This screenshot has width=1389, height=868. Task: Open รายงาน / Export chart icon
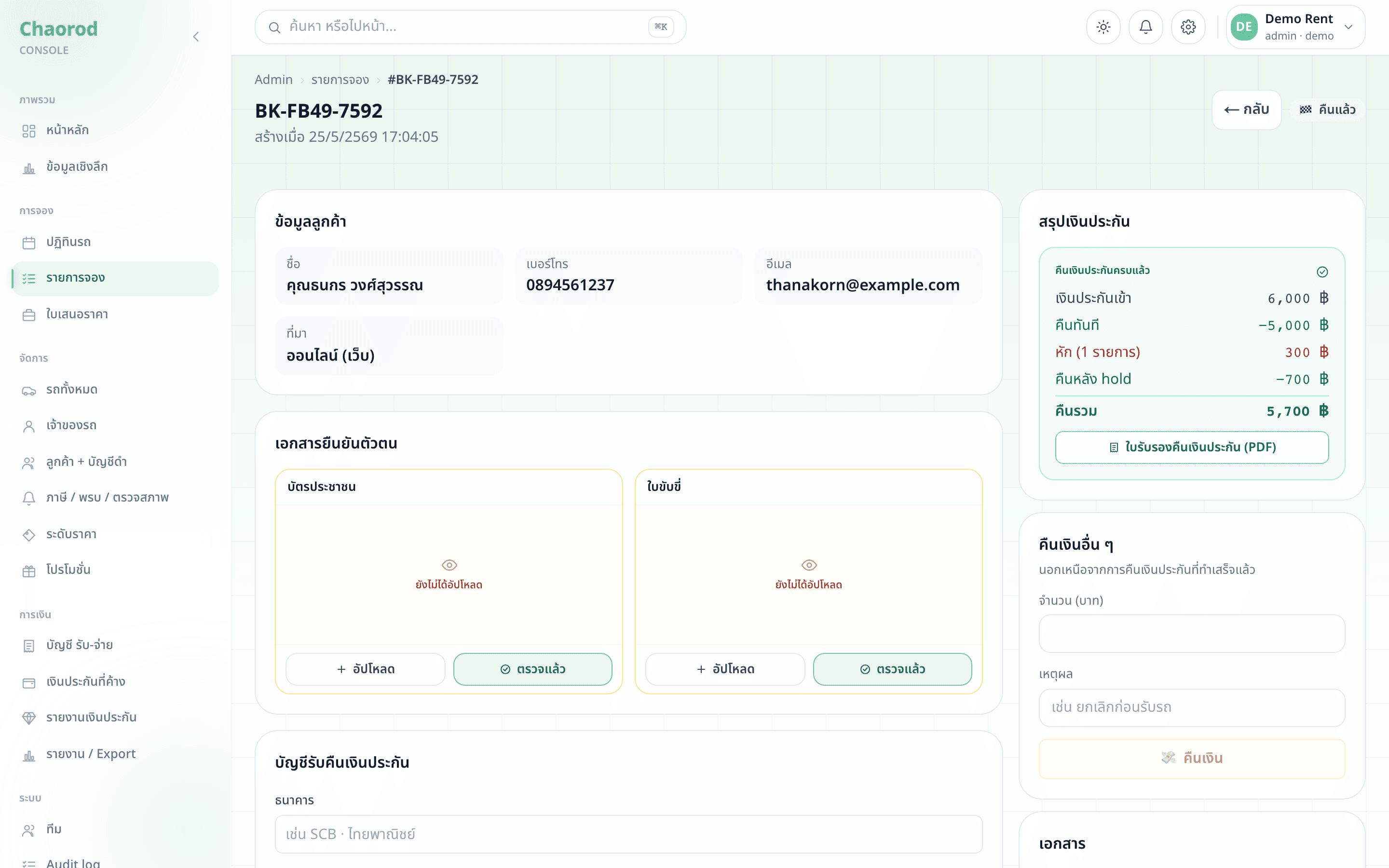click(x=29, y=755)
